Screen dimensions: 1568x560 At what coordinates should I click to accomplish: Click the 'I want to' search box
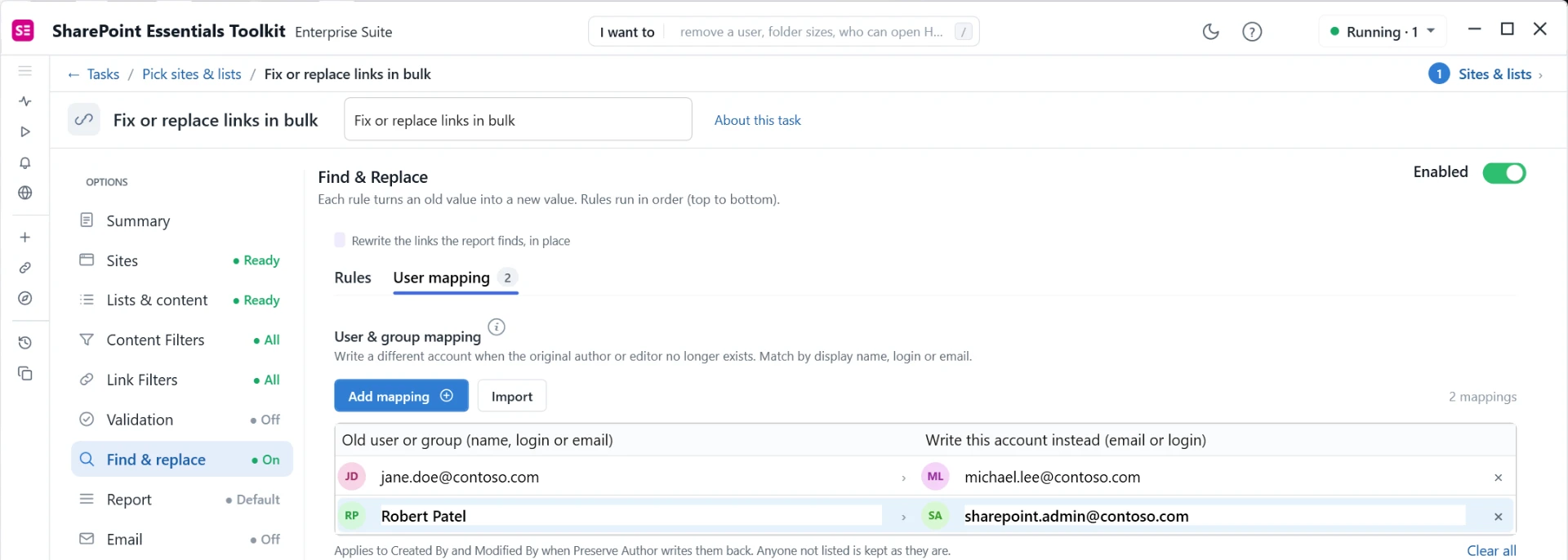(783, 32)
